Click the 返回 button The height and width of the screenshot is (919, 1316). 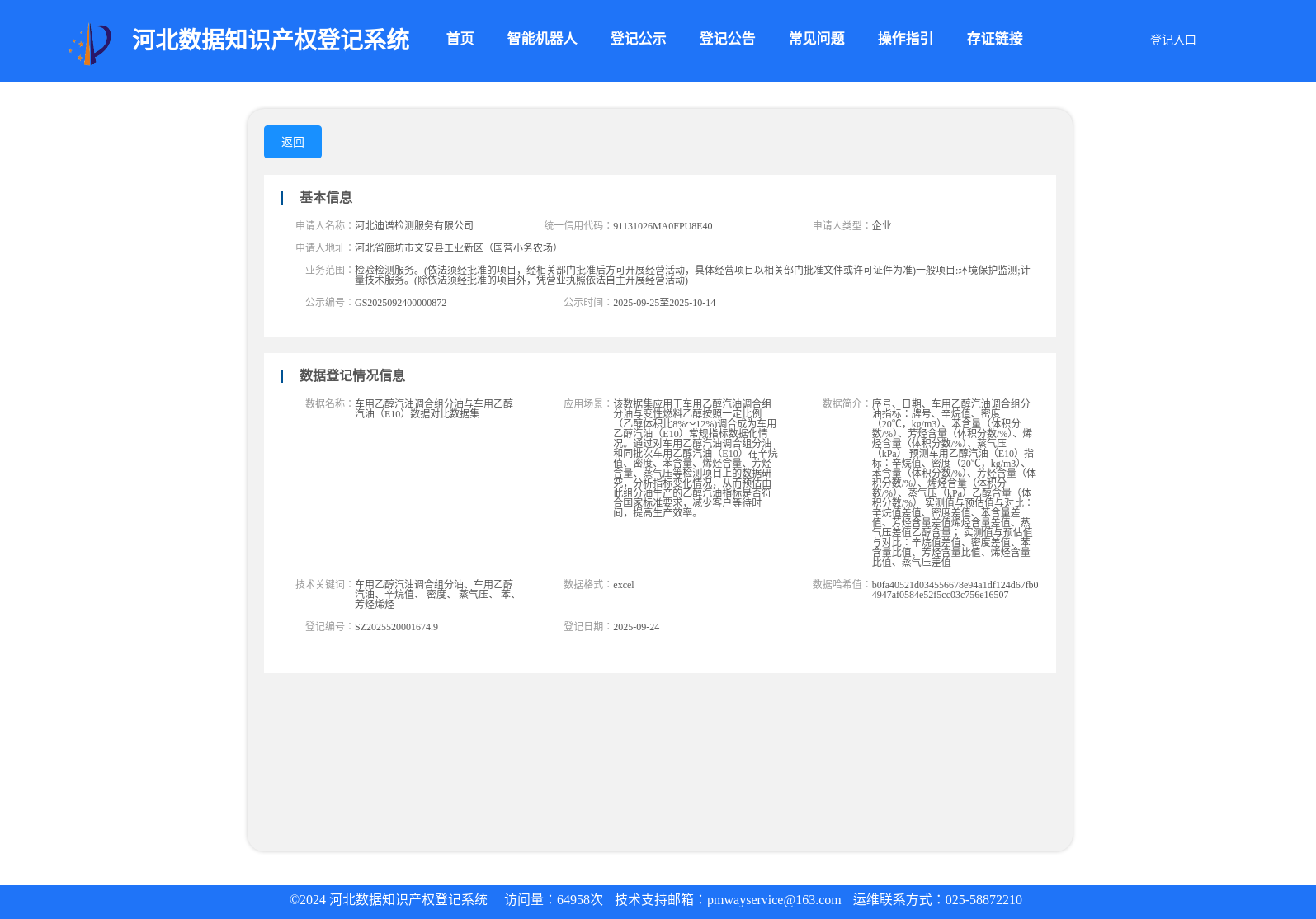click(x=293, y=142)
